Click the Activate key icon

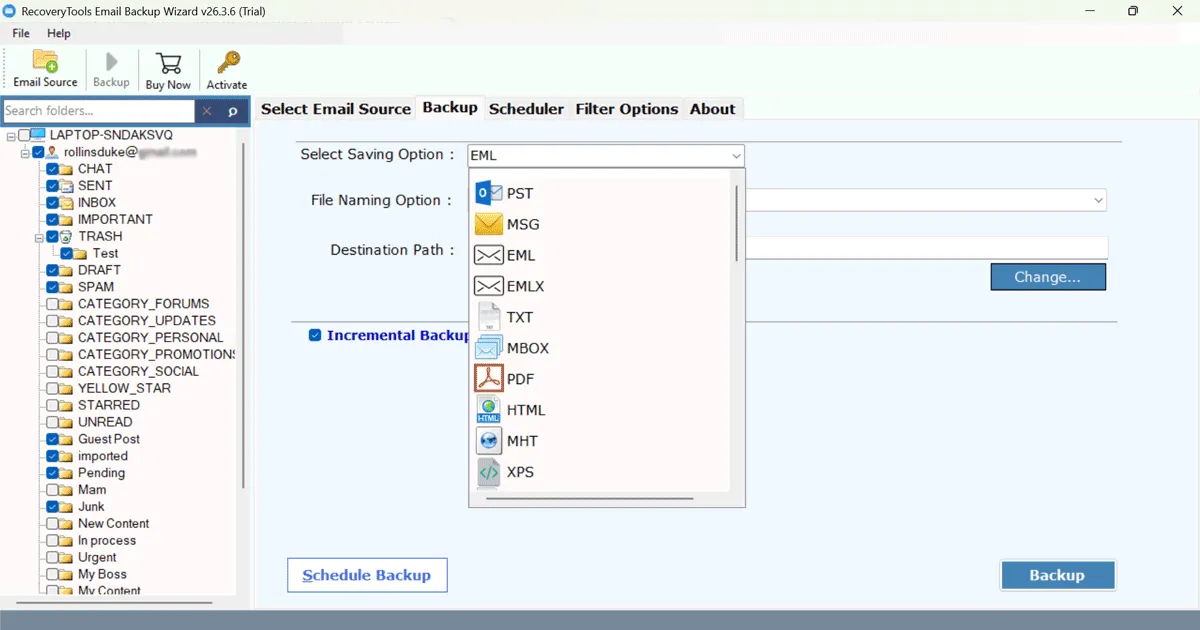click(227, 63)
